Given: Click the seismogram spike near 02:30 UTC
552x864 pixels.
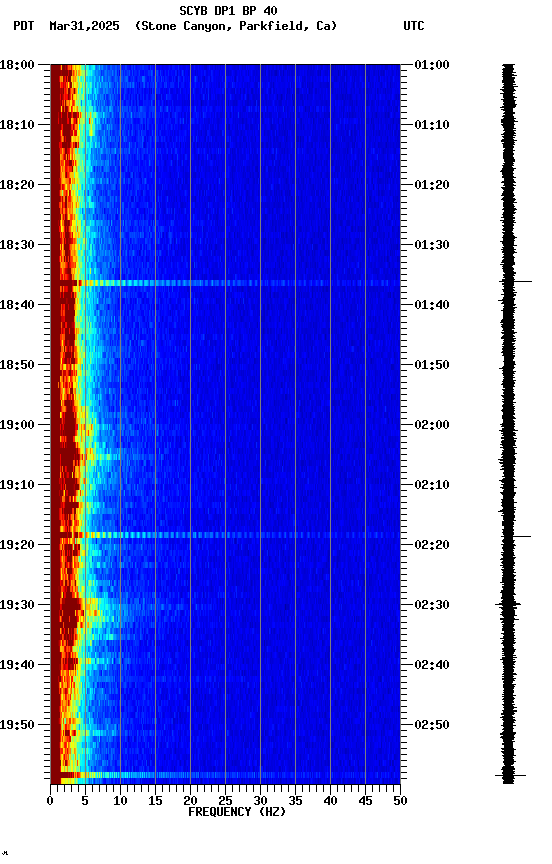Looking at the screenshot, I should [x=508, y=604].
